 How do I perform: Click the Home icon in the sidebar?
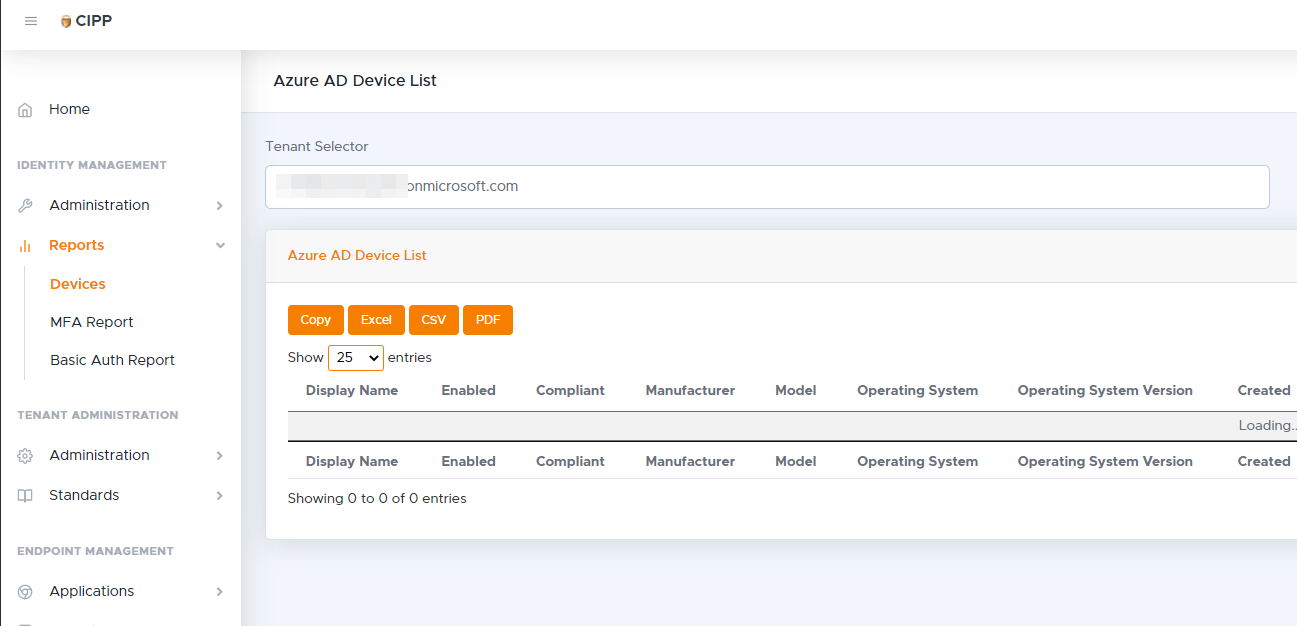point(25,109)
